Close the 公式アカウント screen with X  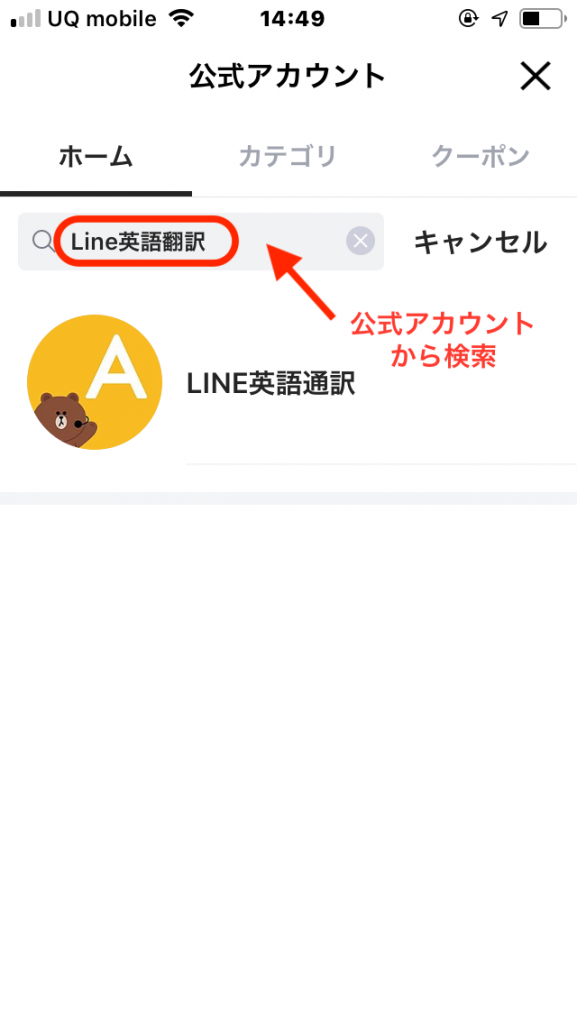click(x=535, y=76)
